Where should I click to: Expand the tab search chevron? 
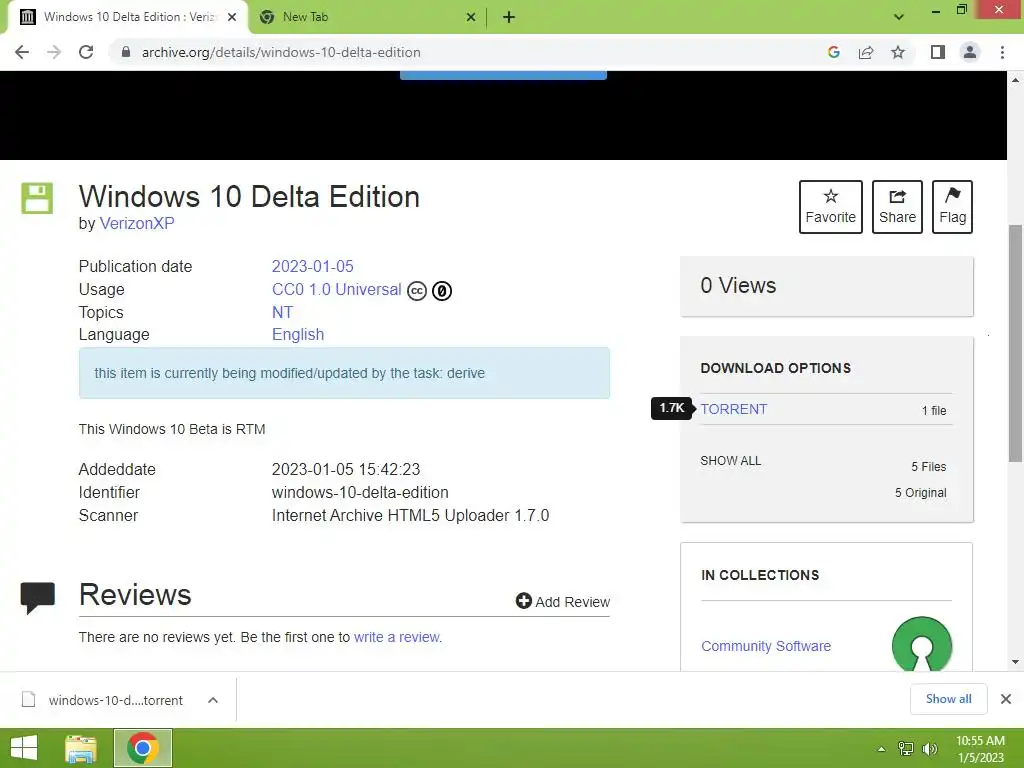pos(899,17)
